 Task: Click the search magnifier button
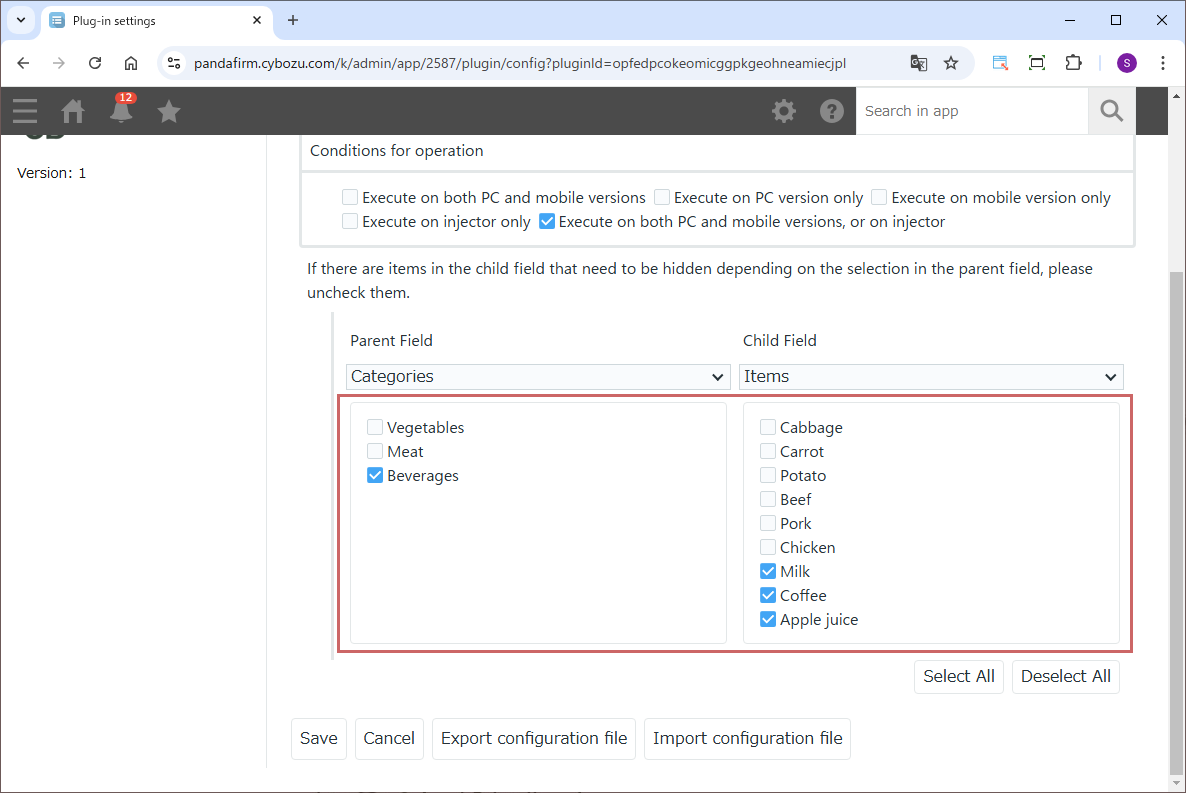1111,111
